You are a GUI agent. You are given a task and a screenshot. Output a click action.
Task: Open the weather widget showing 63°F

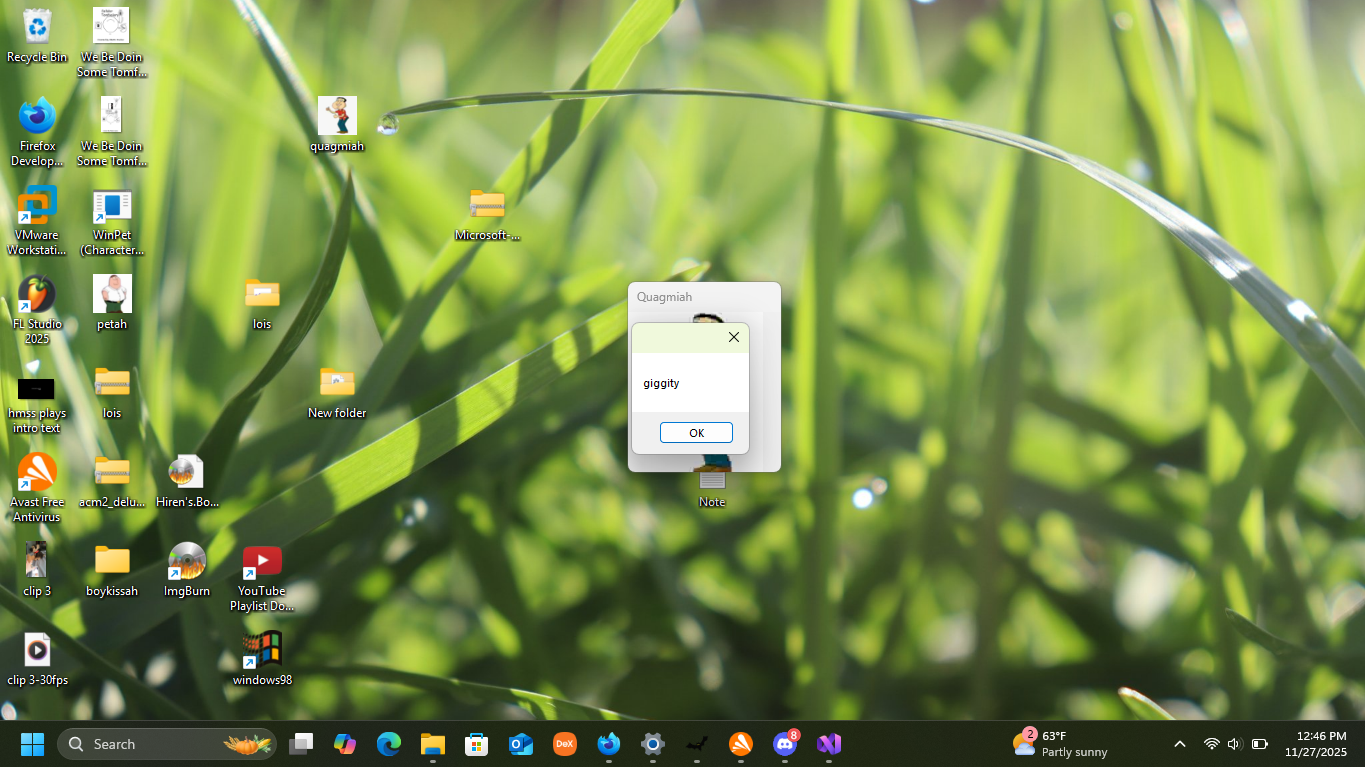[x=1060, y=744]
